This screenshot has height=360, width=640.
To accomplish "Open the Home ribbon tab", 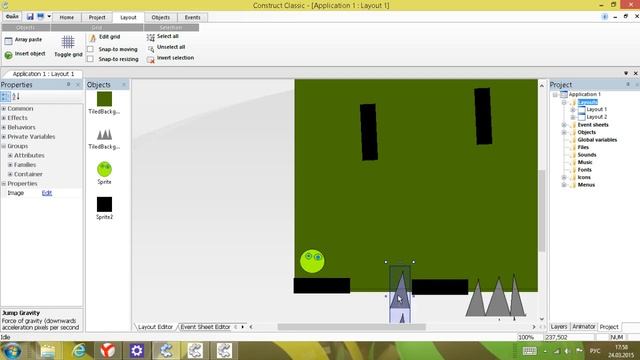I will pyautogui.click(x=67, y=18).
